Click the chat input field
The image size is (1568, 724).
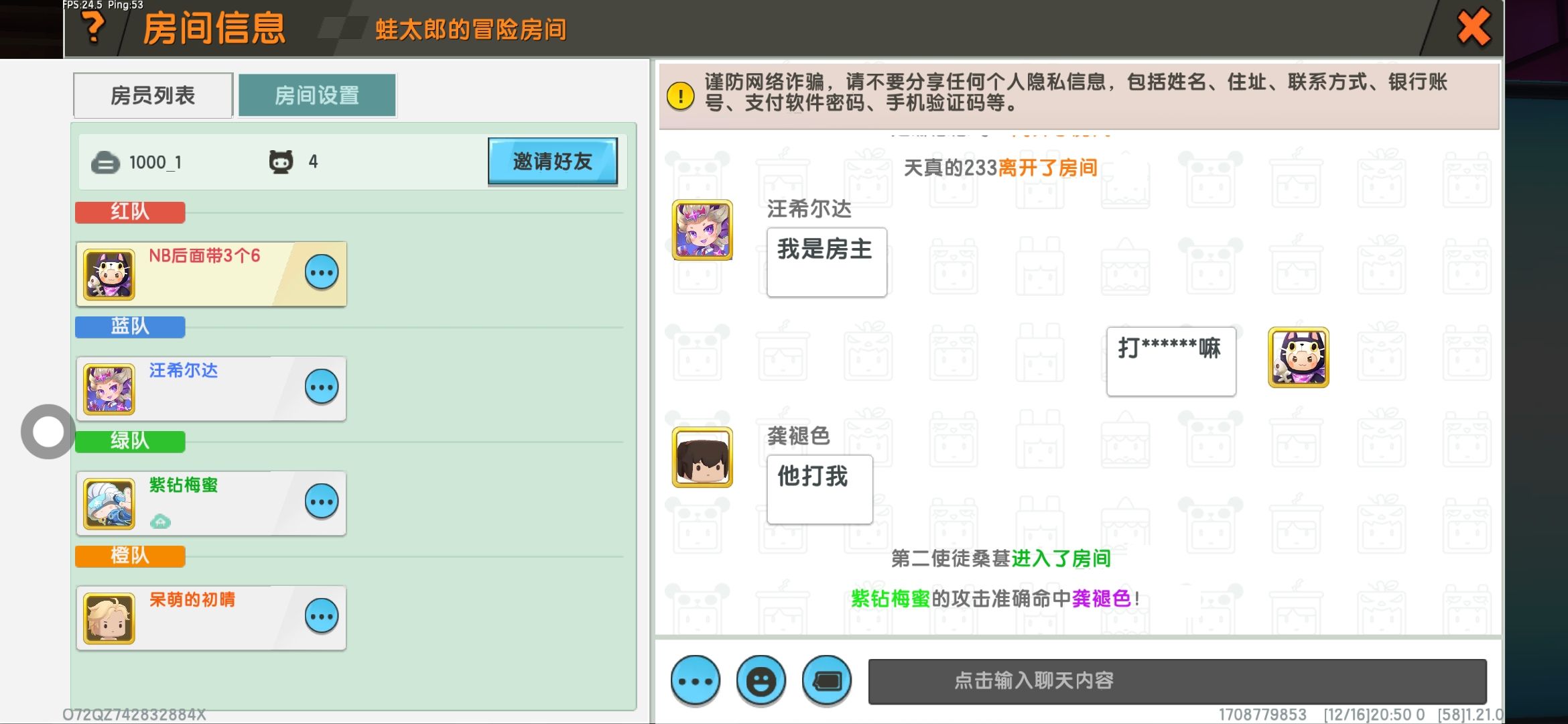pyautogui.click(x=1177, y=681)
